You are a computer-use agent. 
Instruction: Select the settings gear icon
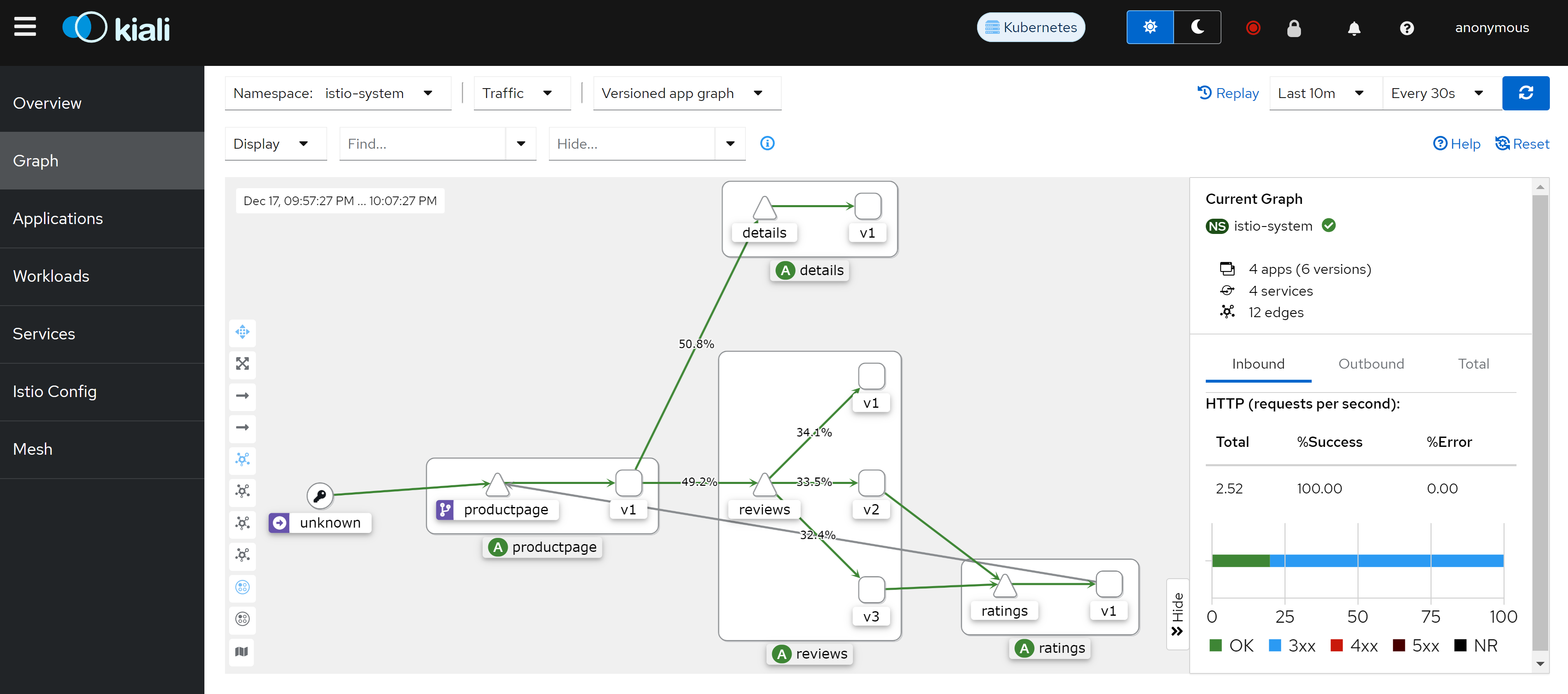point(1151,27)
